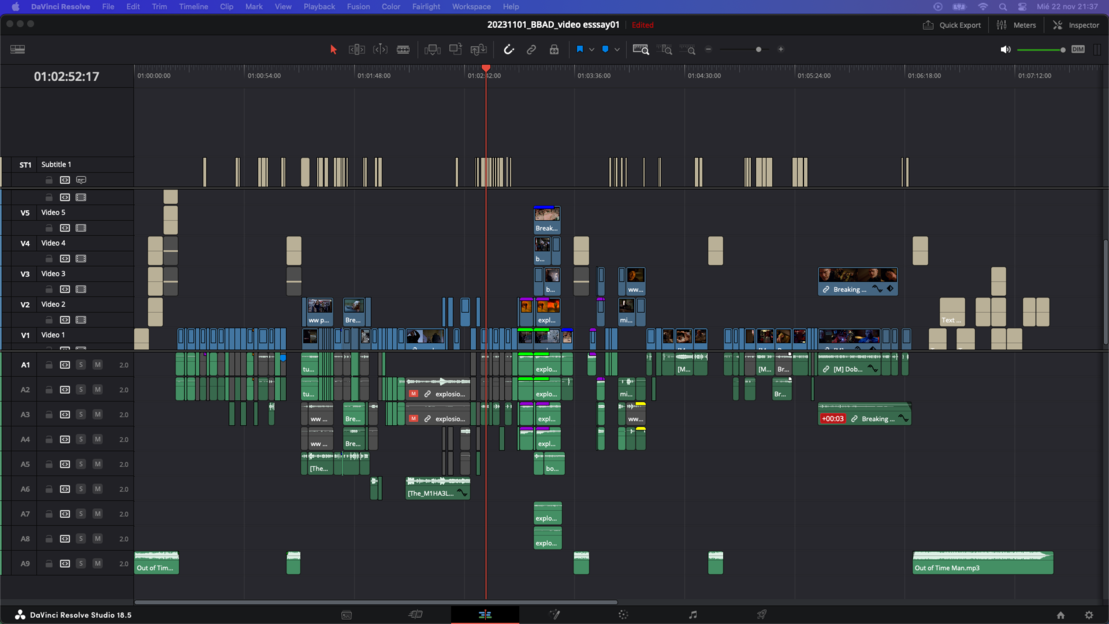This screenshot has height=624, width=1109.
Task: Open Project Settings gear icon
Action: coord(1089,615)
